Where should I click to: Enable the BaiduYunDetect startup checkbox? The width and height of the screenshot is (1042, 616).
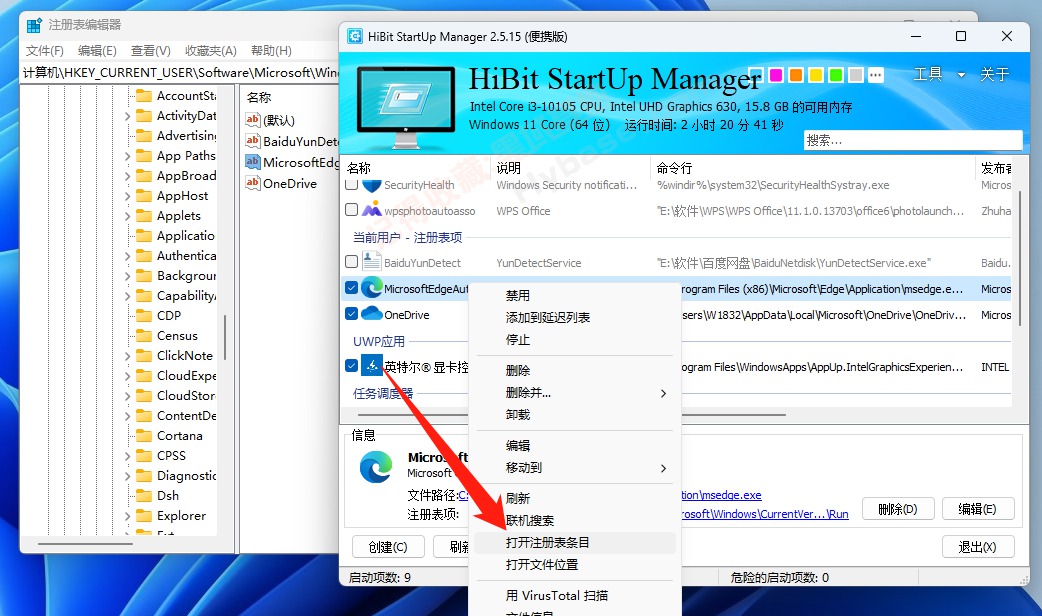tap(352, 262)
